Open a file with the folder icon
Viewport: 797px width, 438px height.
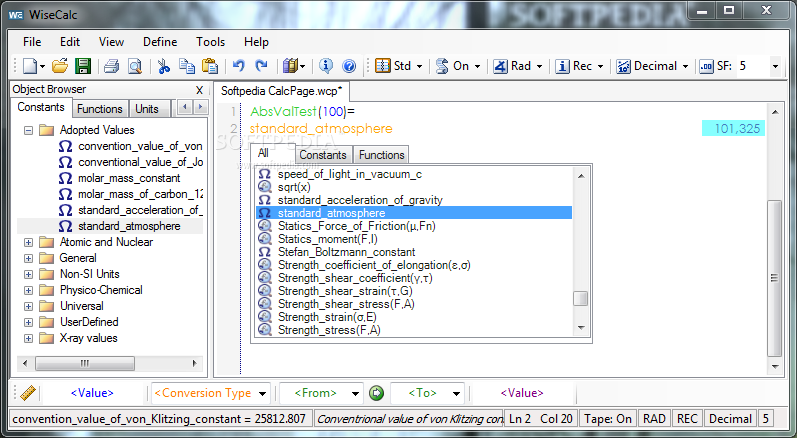60,66
